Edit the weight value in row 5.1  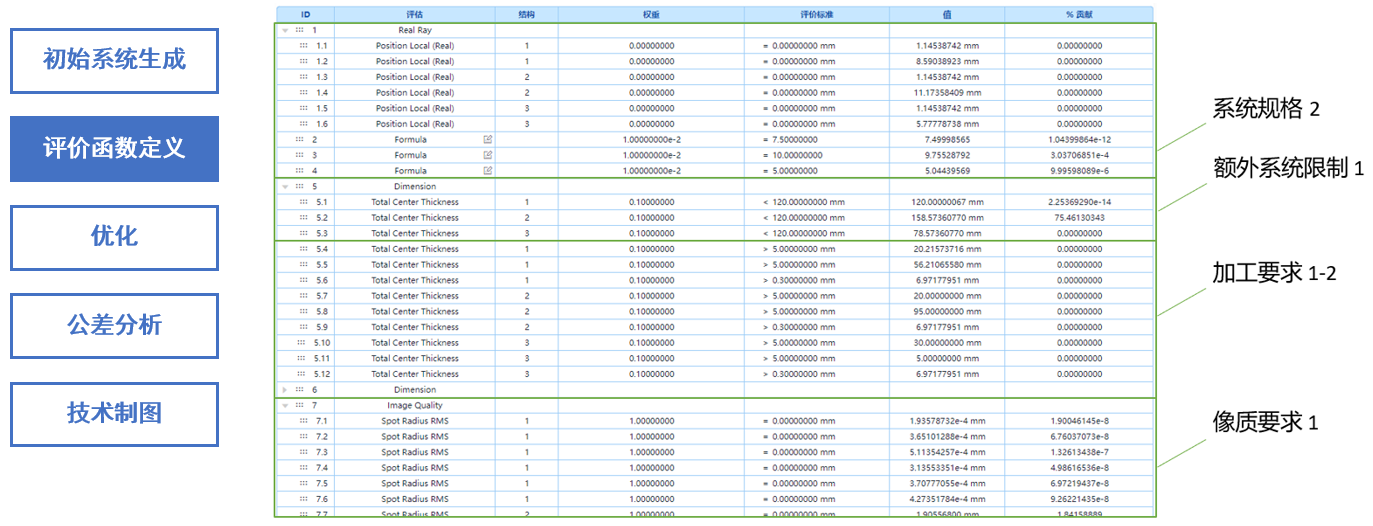click(x=650, y=202)
